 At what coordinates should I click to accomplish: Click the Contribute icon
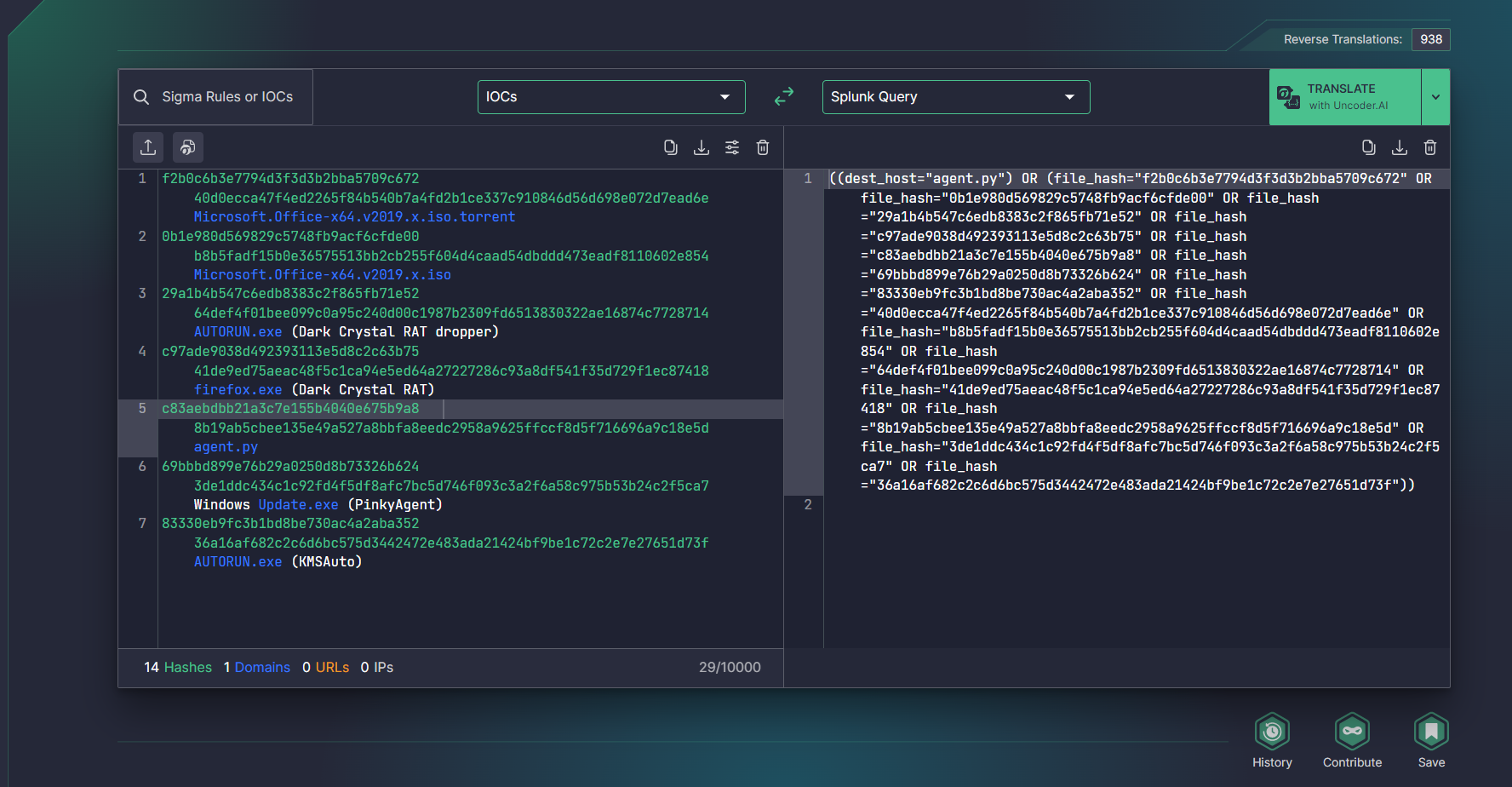click(x=1352, y=740)
